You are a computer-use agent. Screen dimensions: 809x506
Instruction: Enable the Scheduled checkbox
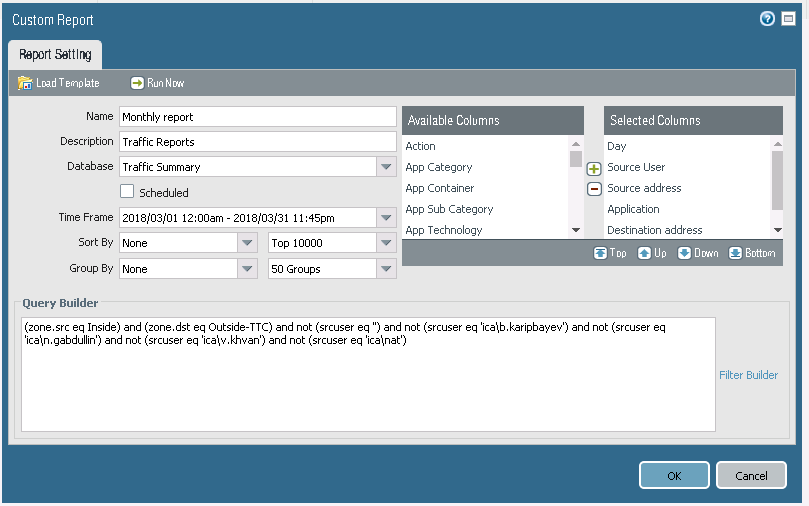tap(127, 192)
